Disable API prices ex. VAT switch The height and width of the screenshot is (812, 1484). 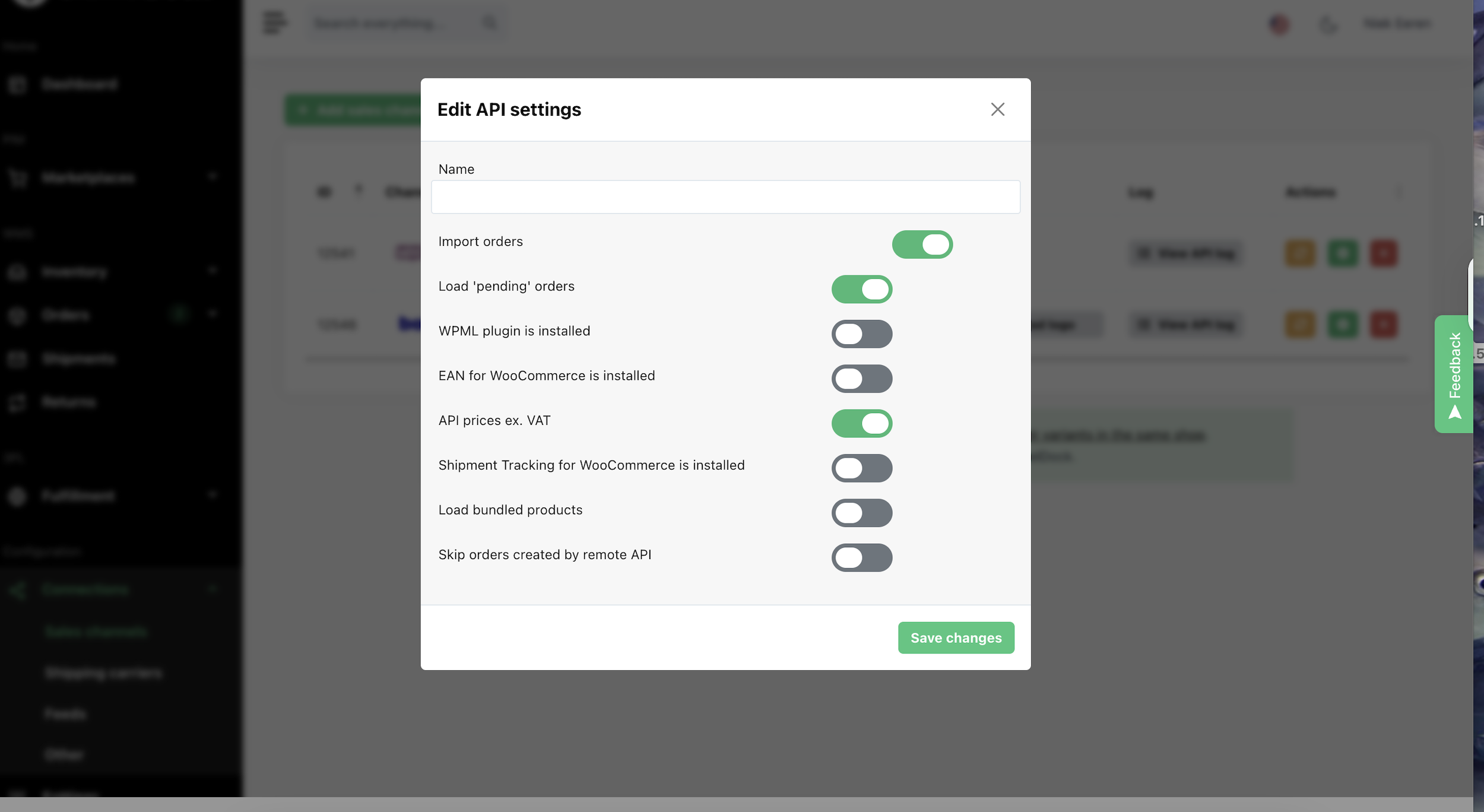click(x=861, y=423)
